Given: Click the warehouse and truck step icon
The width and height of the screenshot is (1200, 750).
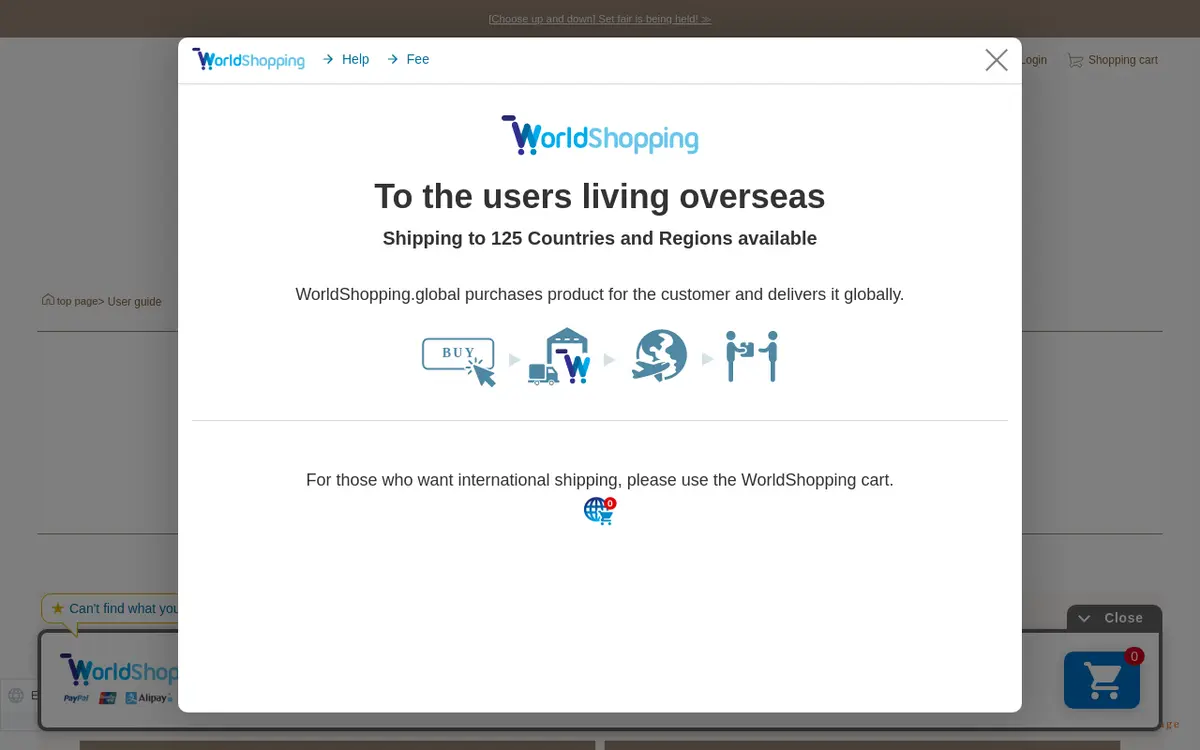Looking at the screenshot, I should tap(560, 356).
